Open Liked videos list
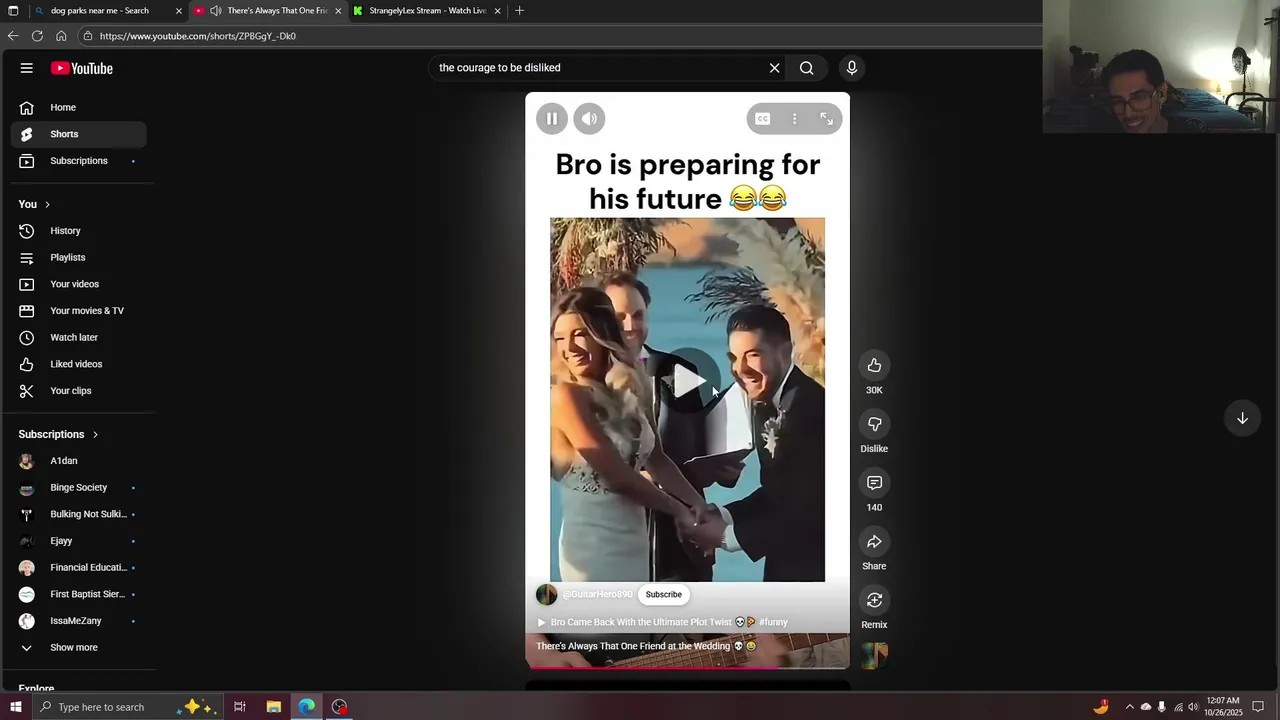Viewport: 1280px width, 720px height. tap(78, 364)
